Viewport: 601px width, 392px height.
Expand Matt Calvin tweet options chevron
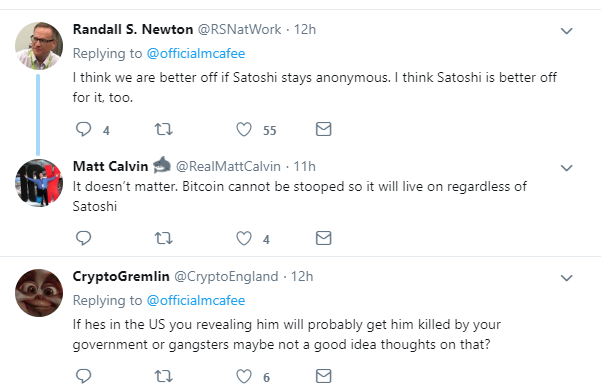pos(567,168)
